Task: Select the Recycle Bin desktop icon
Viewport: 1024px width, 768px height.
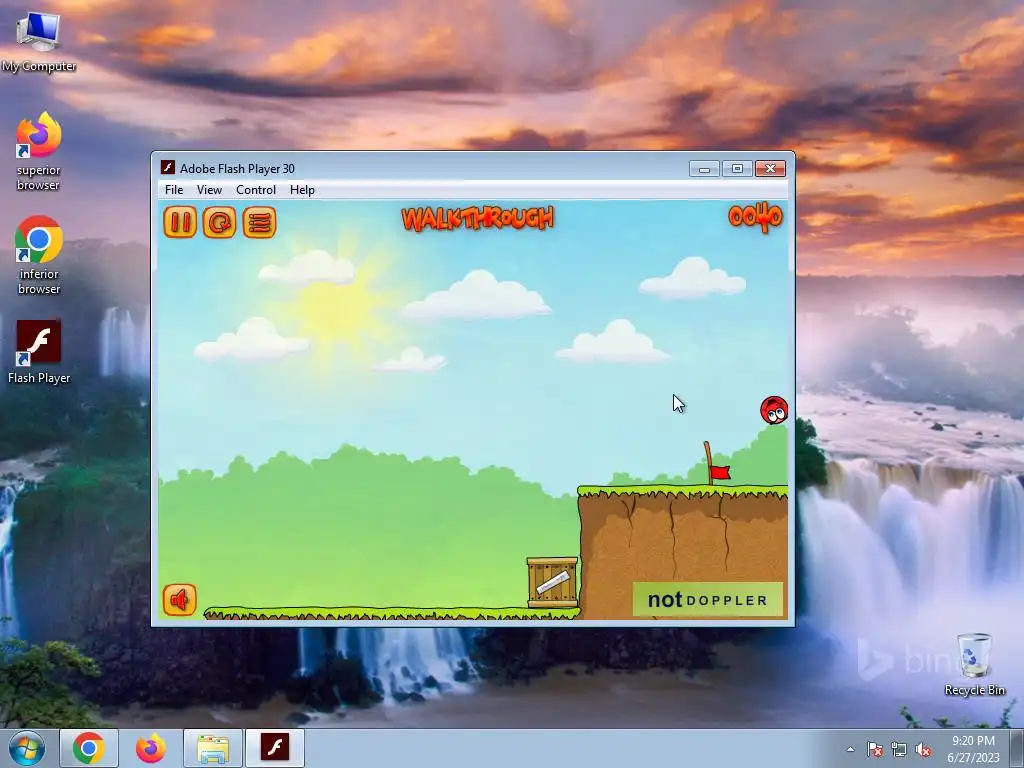Action: coord(974,664)
